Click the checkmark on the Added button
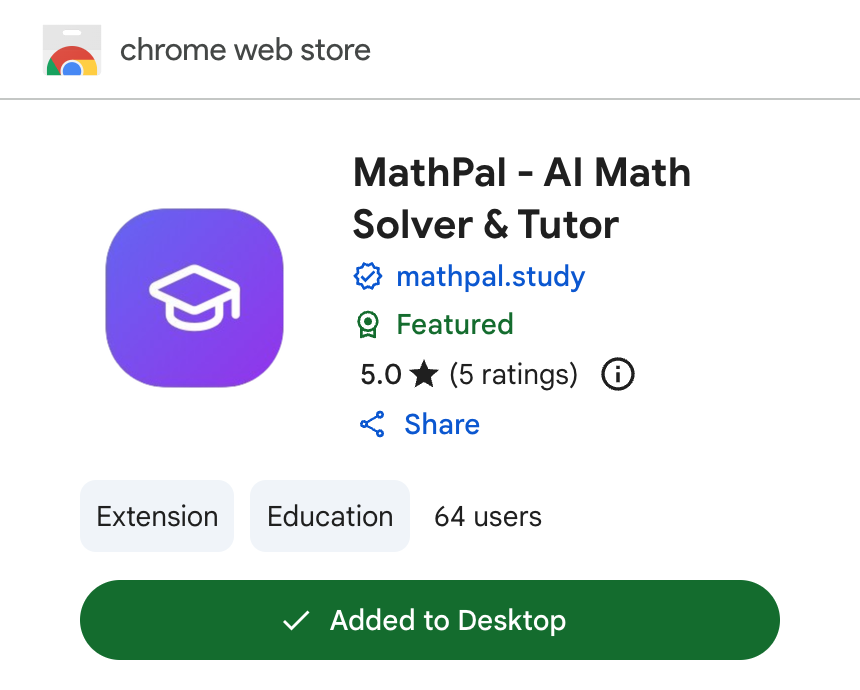The width and height of the screenshot is (860, 690). click(x=295, y=621)
